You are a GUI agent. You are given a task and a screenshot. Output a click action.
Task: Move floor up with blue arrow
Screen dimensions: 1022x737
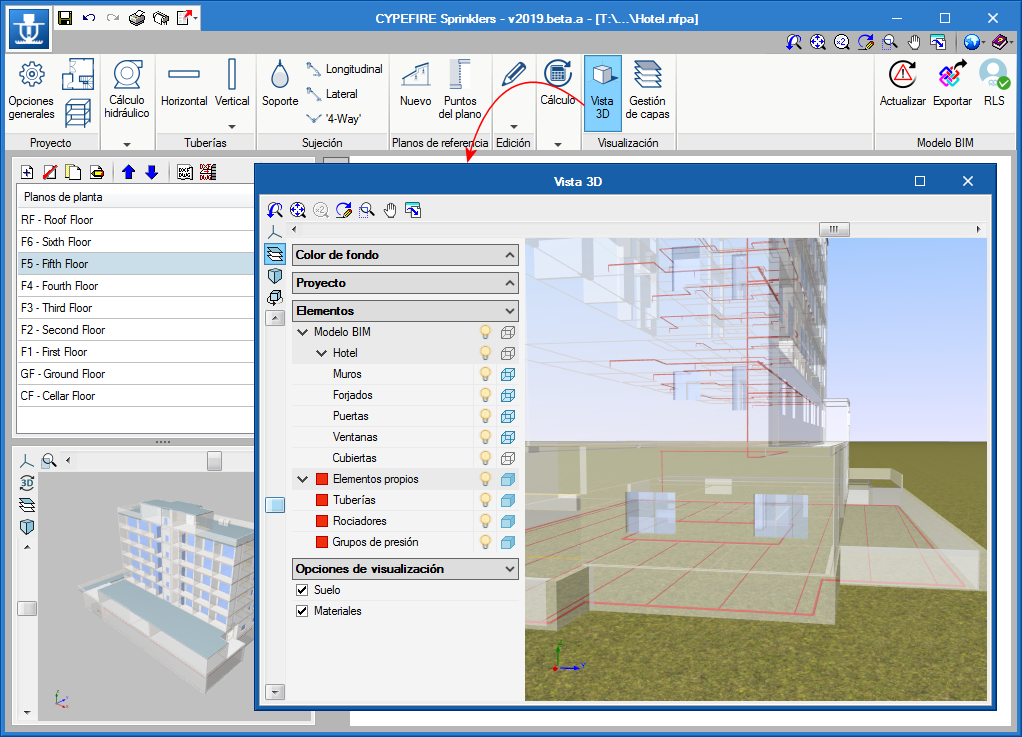coord(128,172)
